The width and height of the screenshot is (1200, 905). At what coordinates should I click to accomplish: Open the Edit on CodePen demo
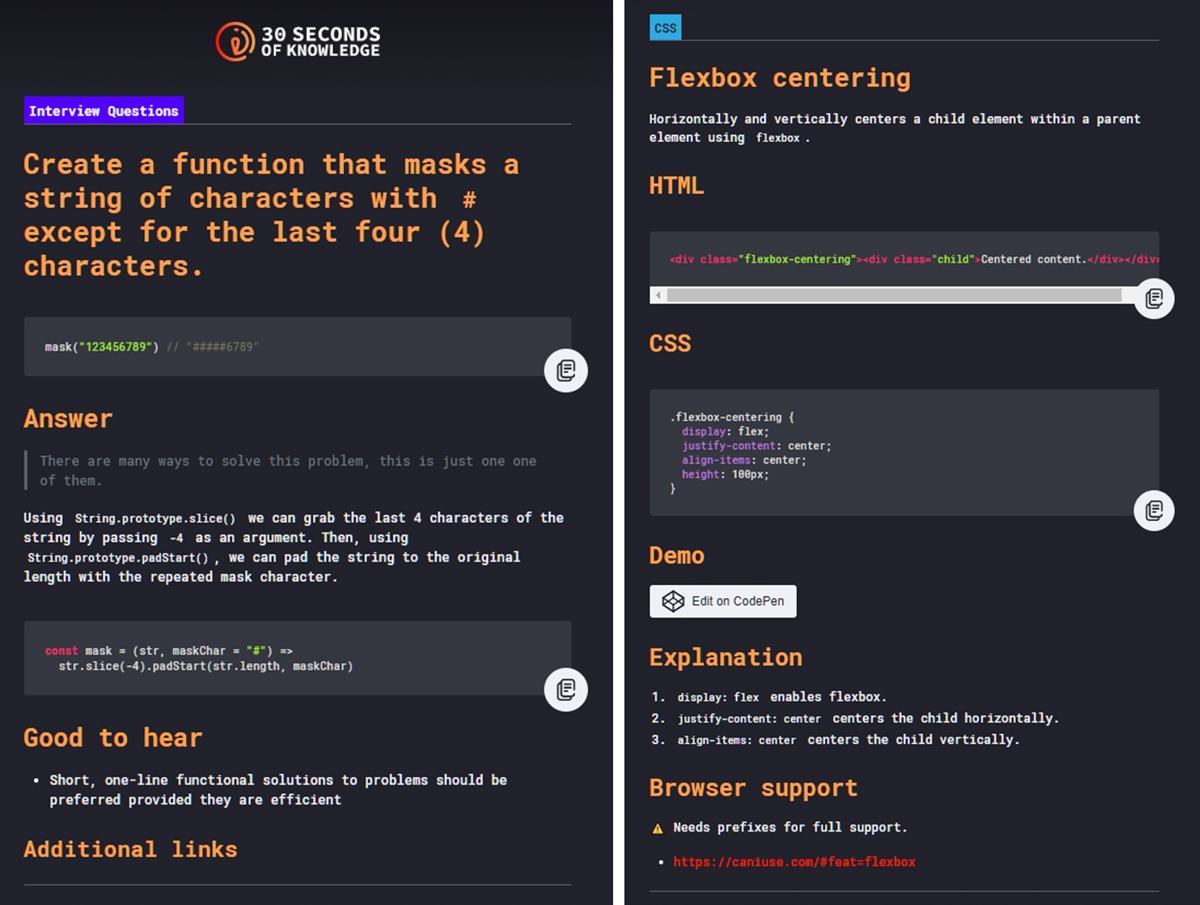point(723,601)
